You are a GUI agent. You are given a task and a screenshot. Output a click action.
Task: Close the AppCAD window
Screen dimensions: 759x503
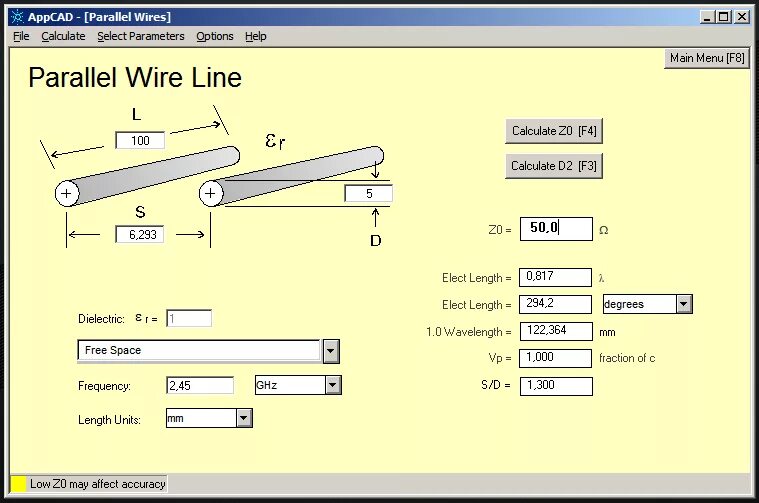coord(742,17)
